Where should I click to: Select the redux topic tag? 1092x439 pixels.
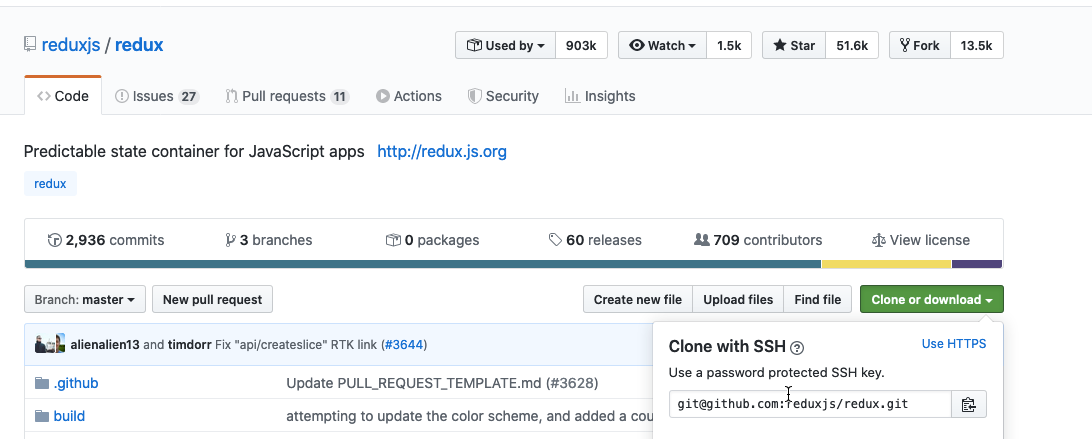click(x=50, y=184)
